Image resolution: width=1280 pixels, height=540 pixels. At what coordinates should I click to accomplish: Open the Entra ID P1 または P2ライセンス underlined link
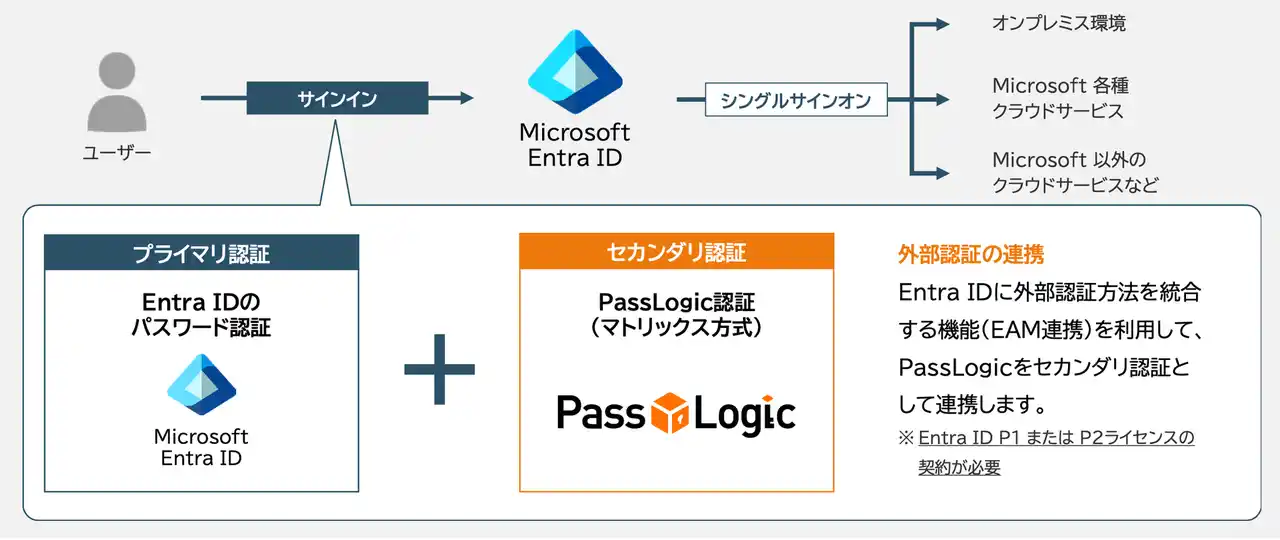1056,438
